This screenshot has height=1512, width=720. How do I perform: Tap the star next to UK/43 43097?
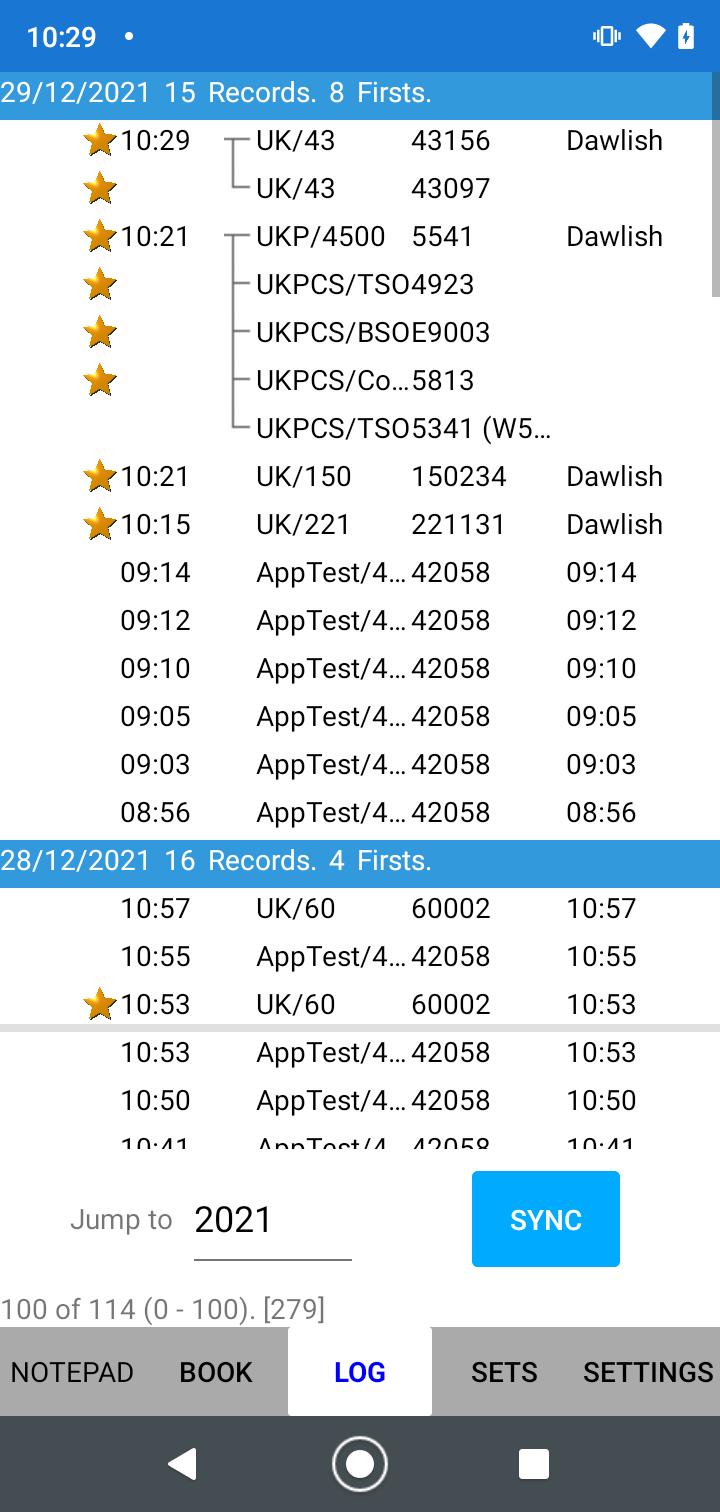click(100, 189)
